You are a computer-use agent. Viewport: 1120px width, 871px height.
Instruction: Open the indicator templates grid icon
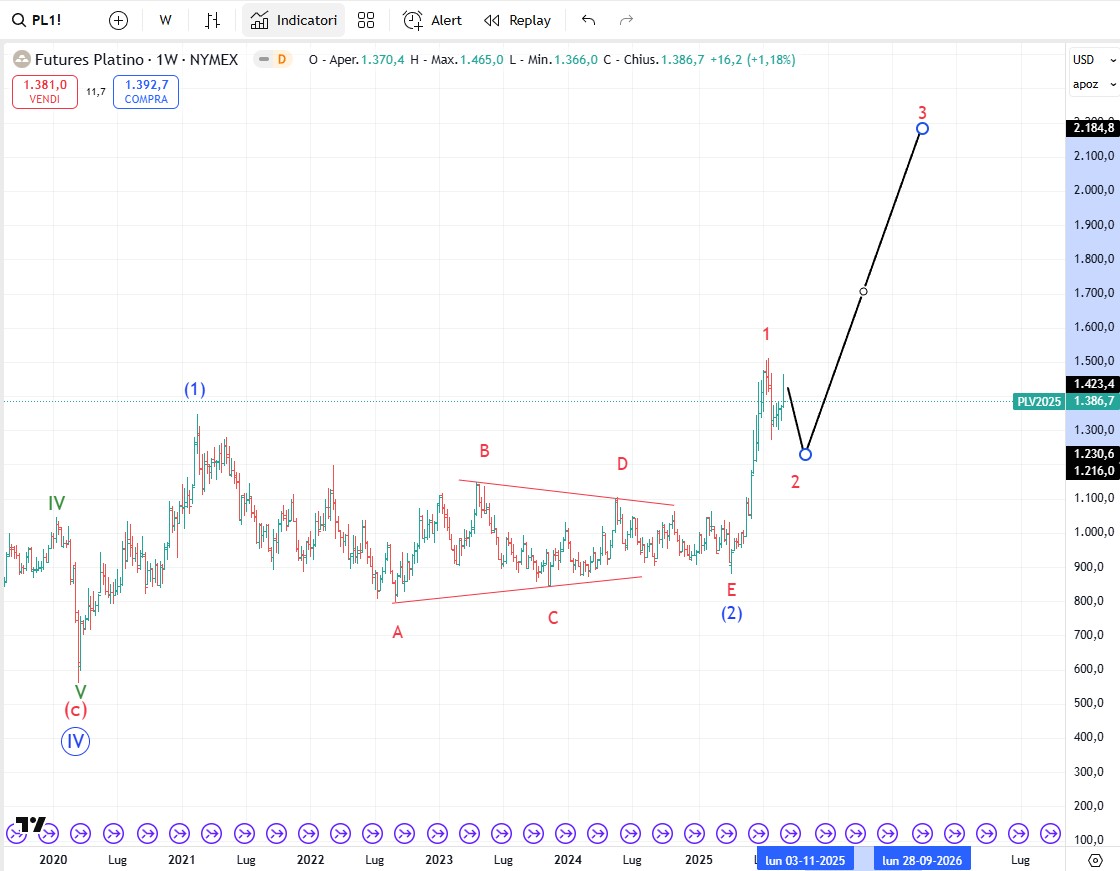(x=366, y=20)
